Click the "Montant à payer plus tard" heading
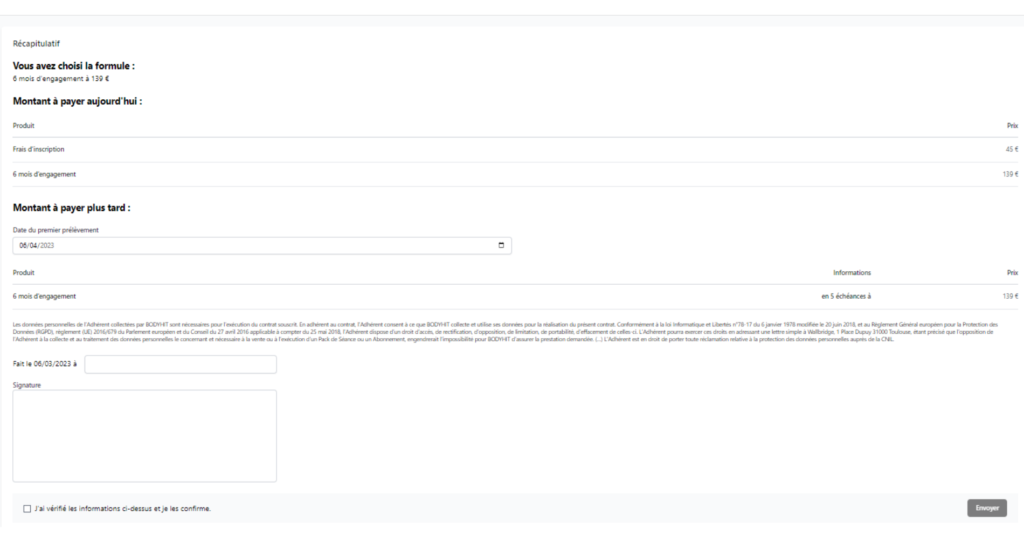The width and height of the screenshot is (1024, 542). pyautogui.click(x=72, y=208)
